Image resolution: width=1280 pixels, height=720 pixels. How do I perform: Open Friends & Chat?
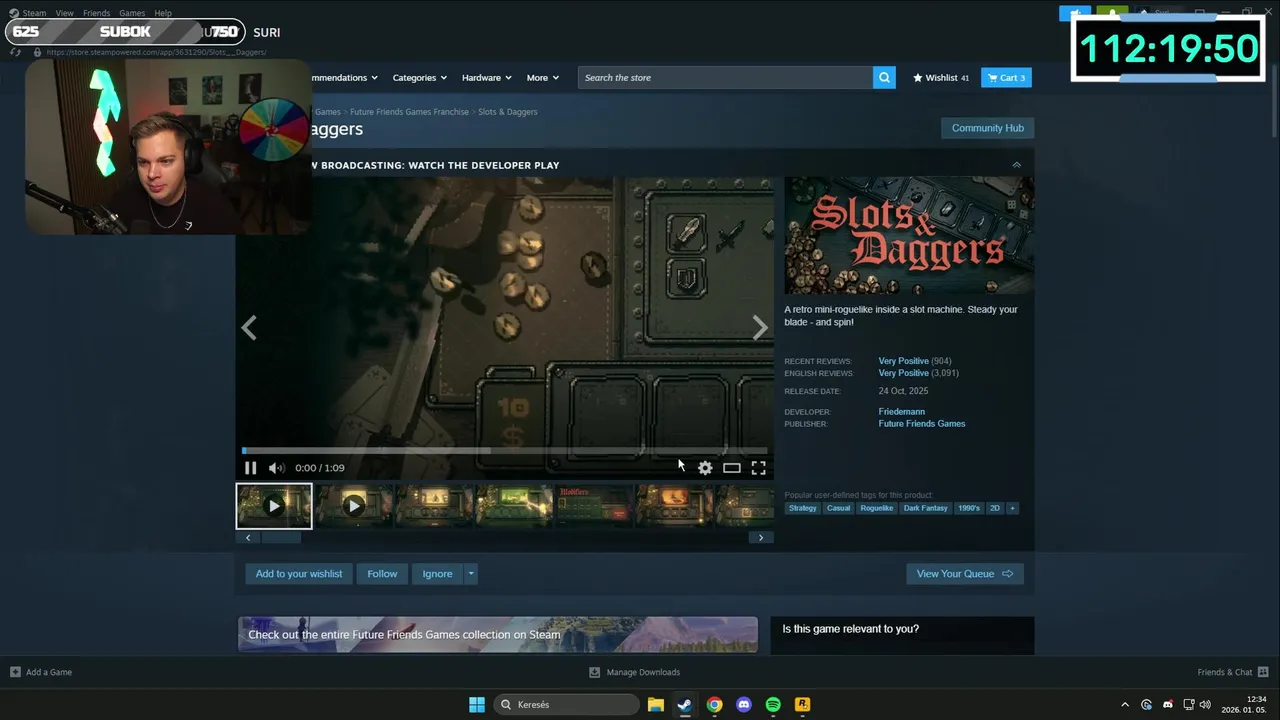[1233, 672]
